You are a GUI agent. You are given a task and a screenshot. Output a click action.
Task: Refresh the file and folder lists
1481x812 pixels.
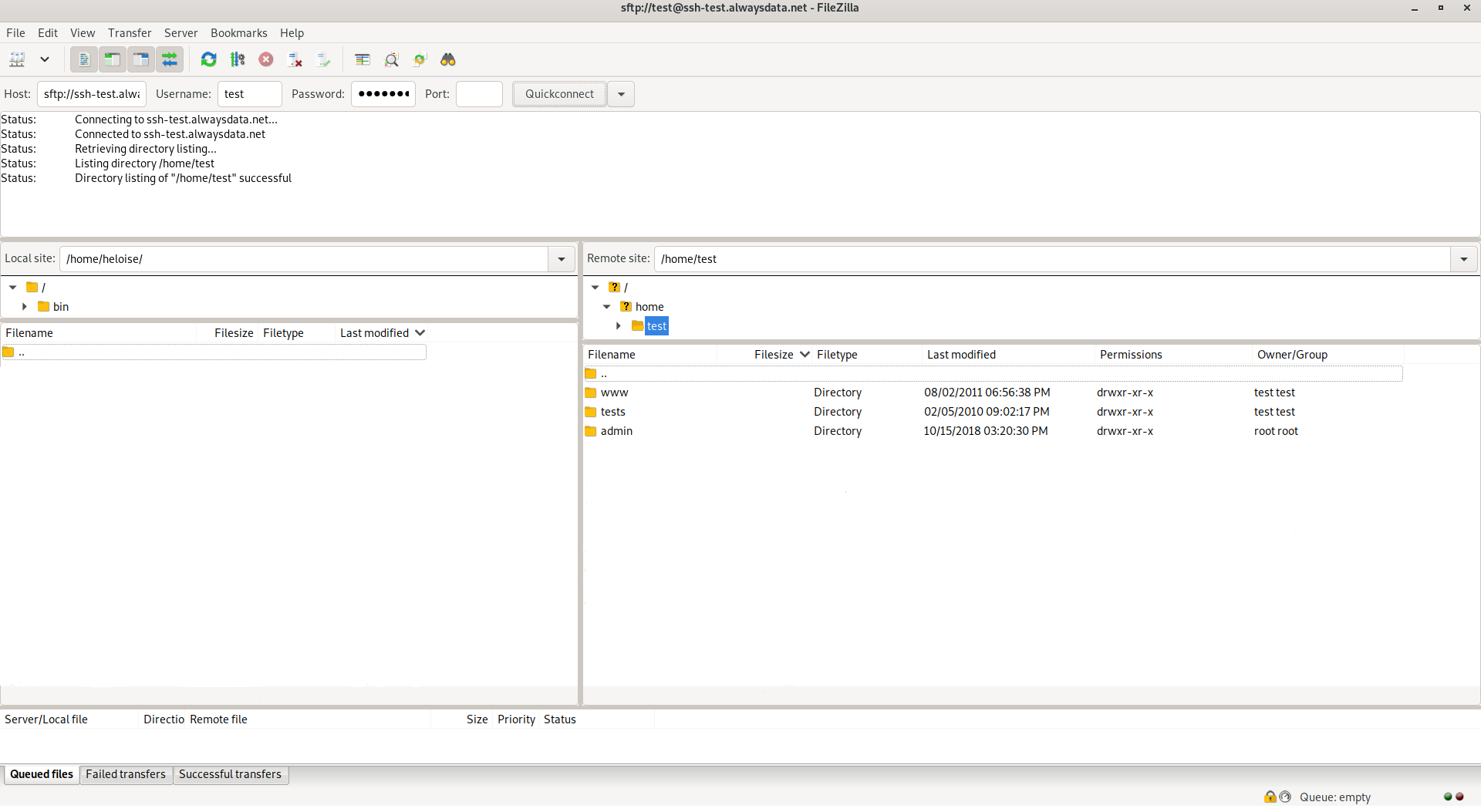[x=208, y=59]
